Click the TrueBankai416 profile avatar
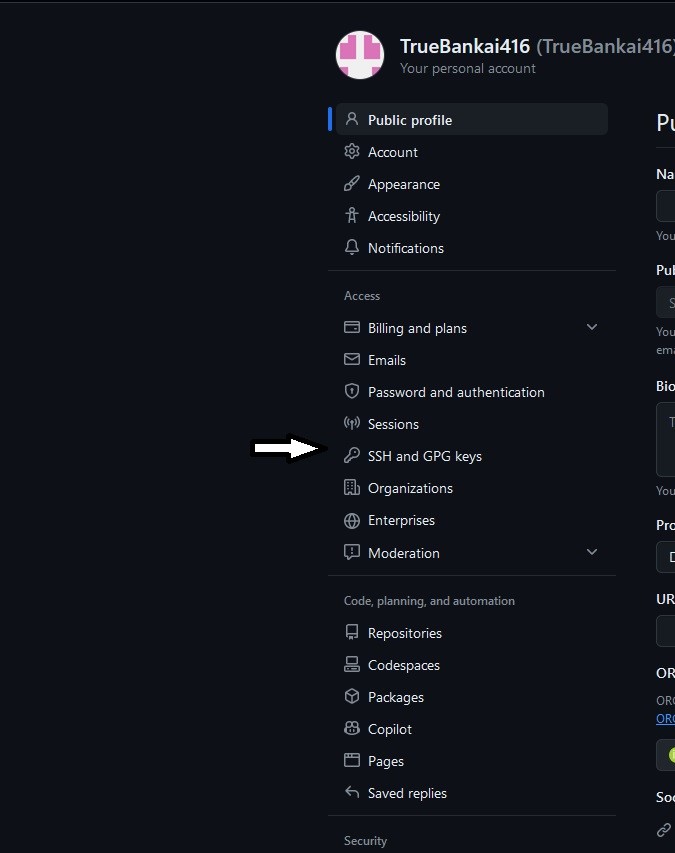The height and width of the screenshot is (853, 675). (x=360, y=55)
